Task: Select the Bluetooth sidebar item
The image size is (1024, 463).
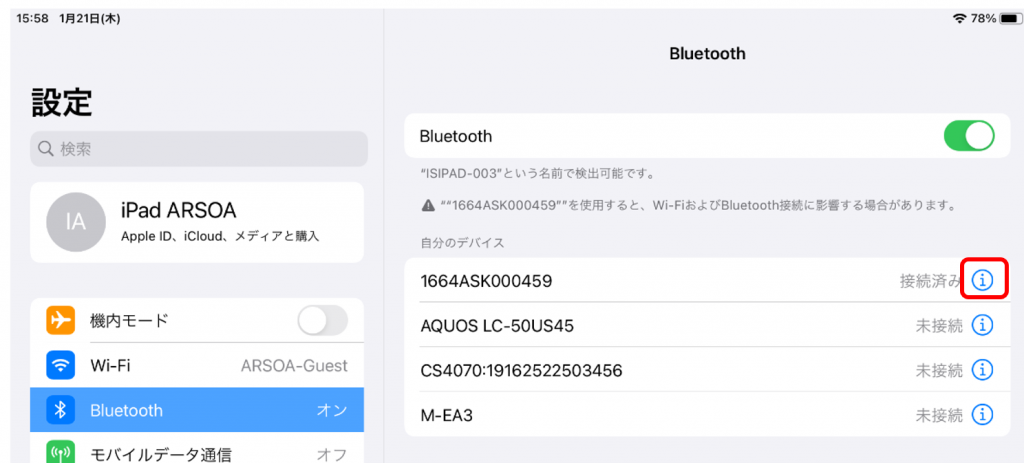Action: (200, 410)
